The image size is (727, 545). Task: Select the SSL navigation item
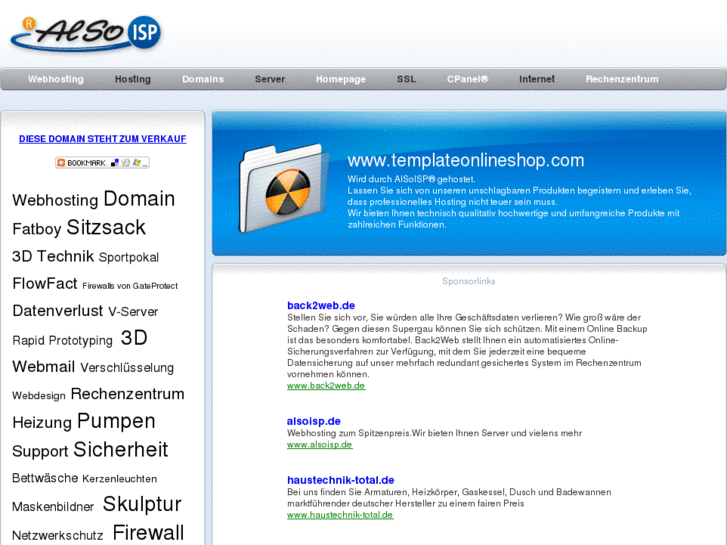click(x=406, y=79)
